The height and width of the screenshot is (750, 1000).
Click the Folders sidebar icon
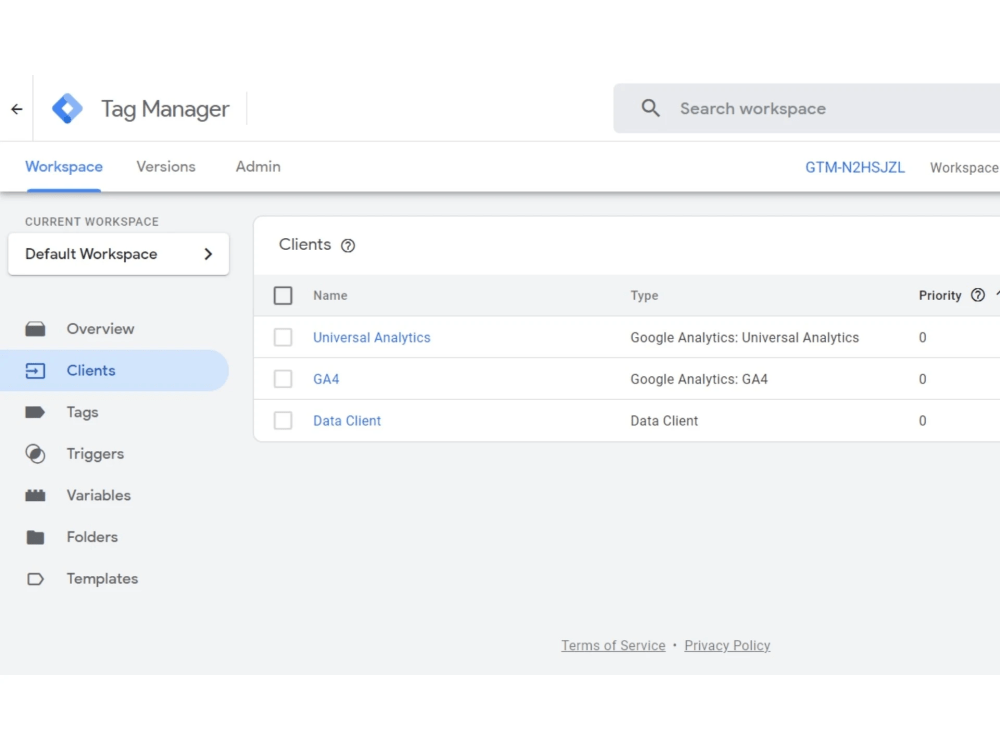[x=35, y=537]
